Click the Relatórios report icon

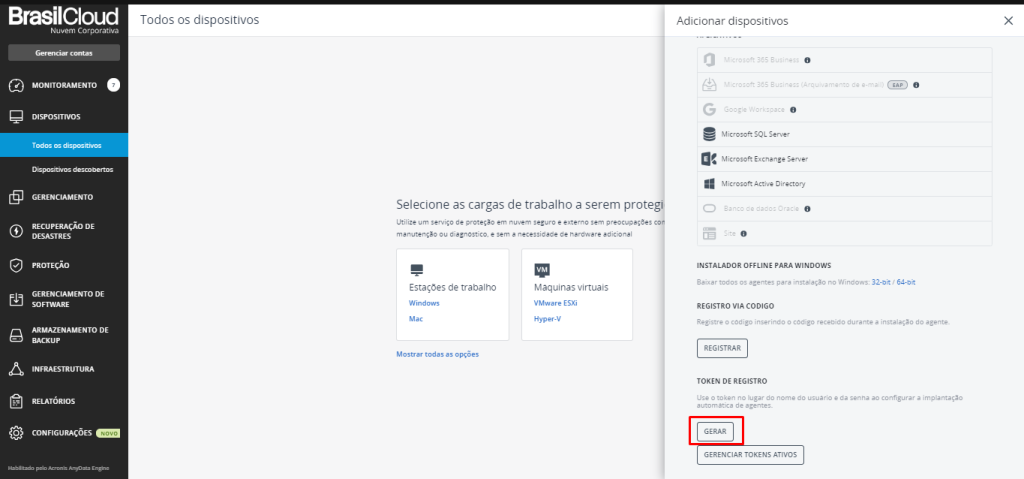click(16, 401)
